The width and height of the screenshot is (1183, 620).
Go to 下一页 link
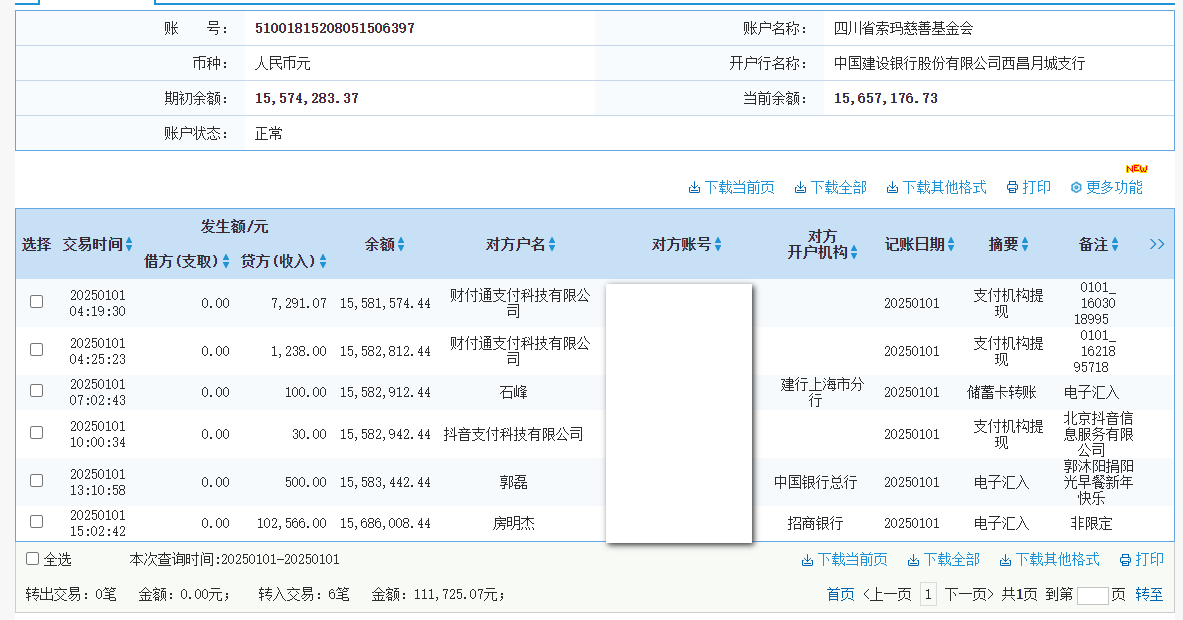click(969, 594)
